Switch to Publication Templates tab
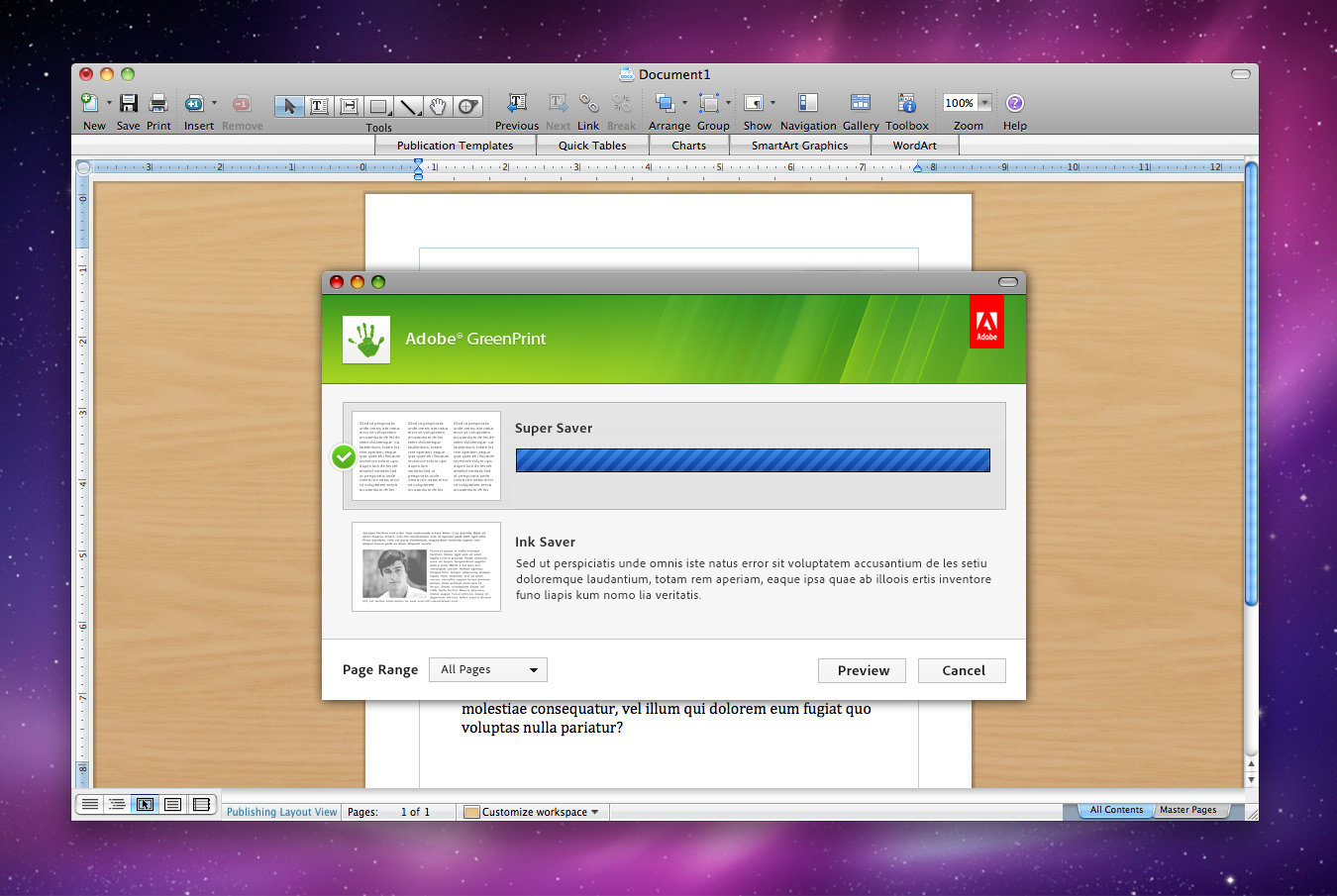This screenshot has width=1337, height=896. (455, 146)
